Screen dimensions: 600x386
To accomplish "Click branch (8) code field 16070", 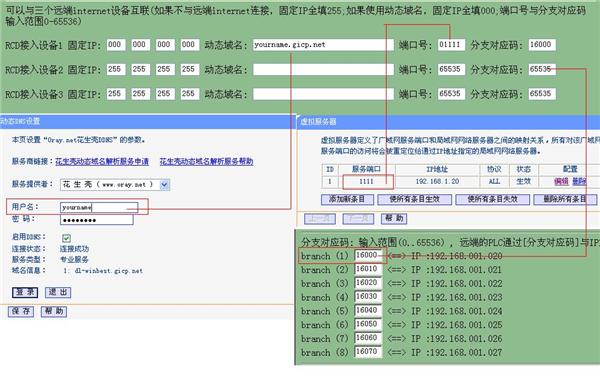I will click(368, 352).
